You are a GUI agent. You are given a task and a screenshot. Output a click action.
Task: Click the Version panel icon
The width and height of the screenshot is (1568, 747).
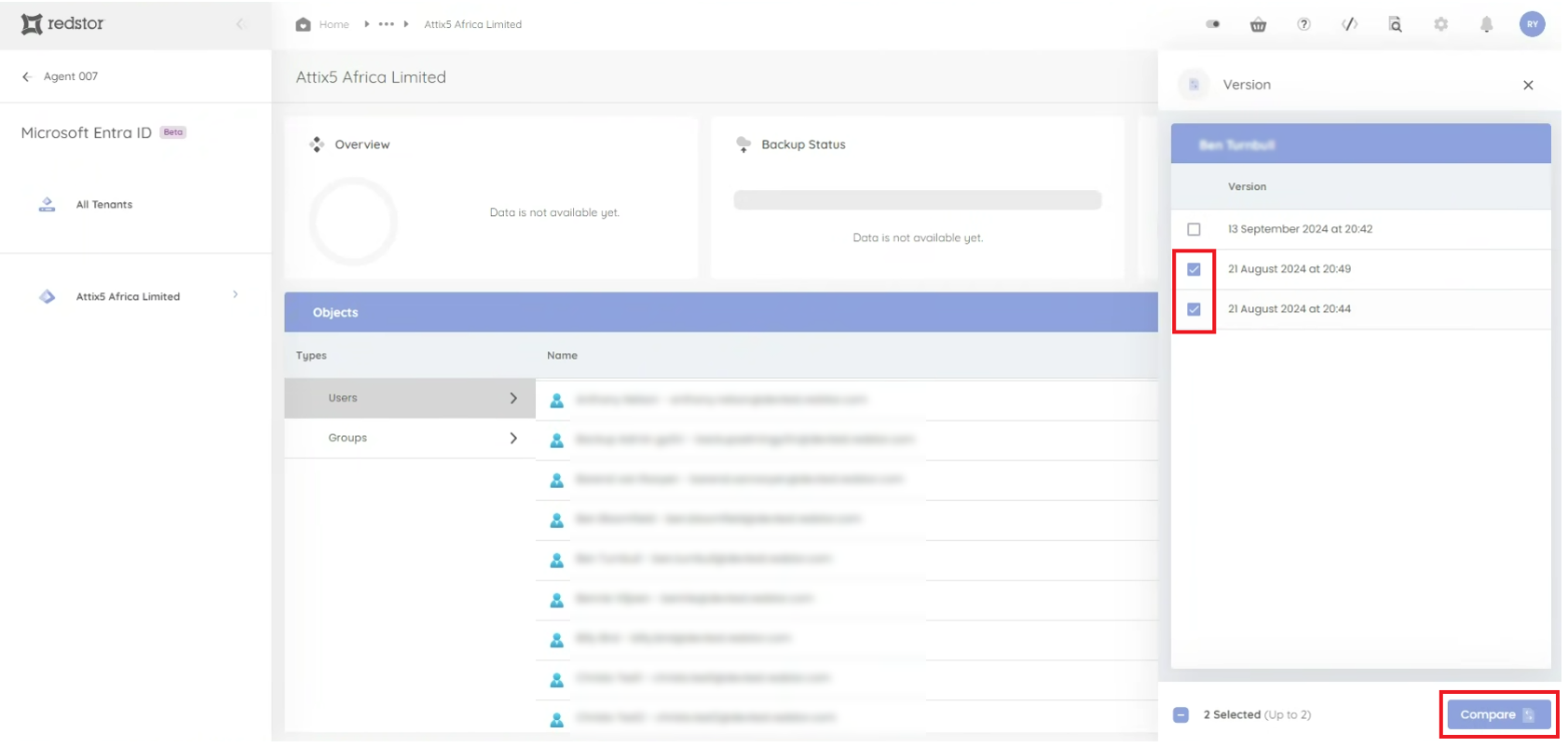(1193, 85)
